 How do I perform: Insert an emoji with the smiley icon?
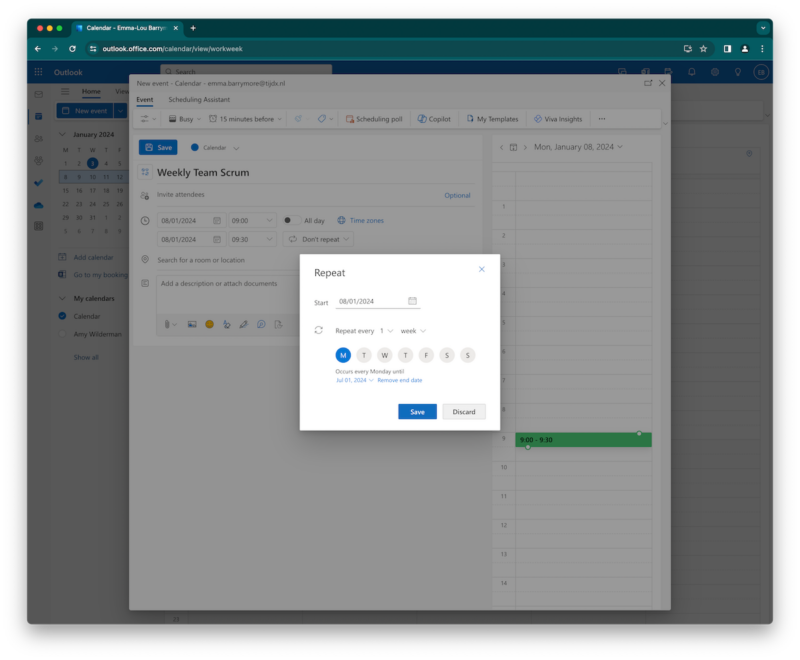(209, 324)
